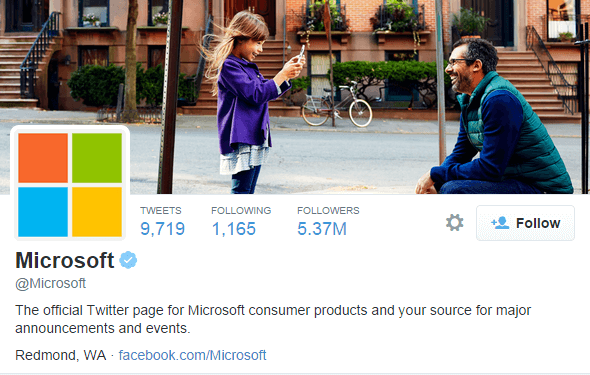Viewport: 590px width, 375px height.
Task: Click the add-person icon inside Follow button
Action: tap(500, 223)
